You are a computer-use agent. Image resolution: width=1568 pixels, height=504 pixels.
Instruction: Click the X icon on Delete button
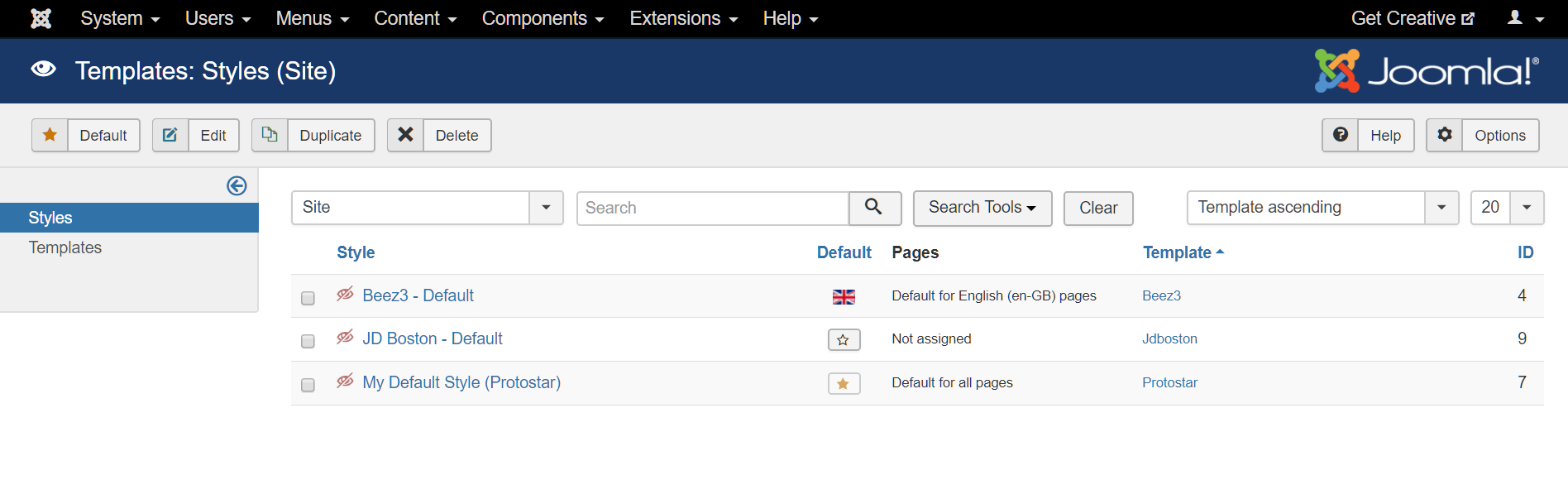[x=405, y=135]
